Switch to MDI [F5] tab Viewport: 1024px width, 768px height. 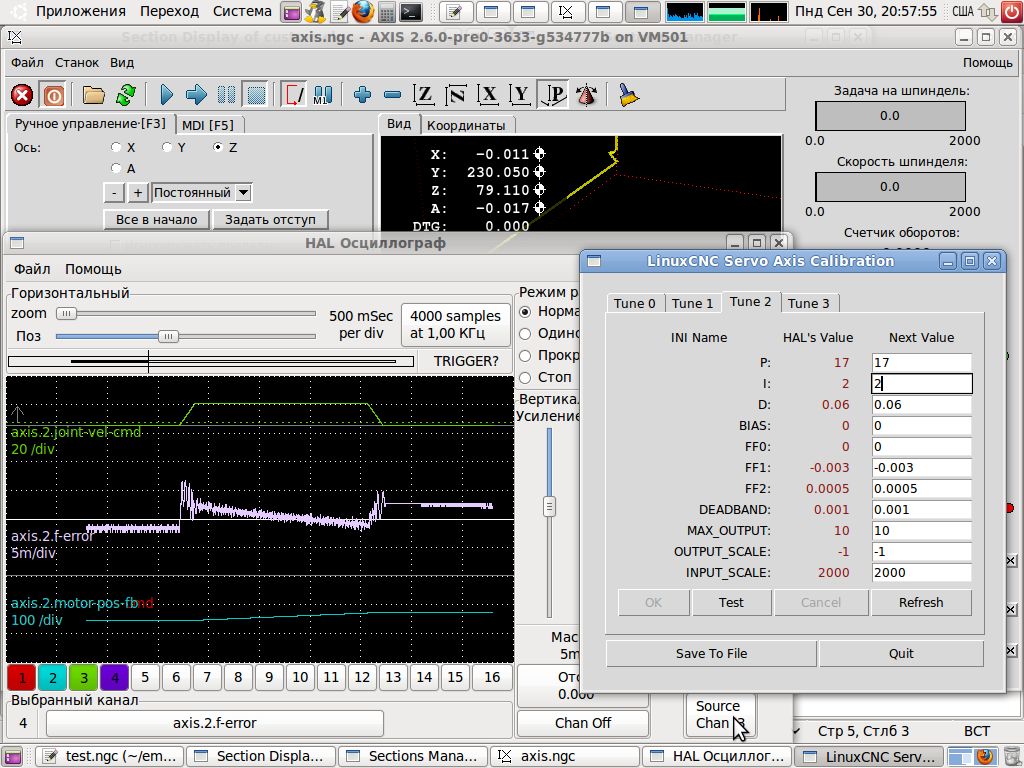tap(208, 125)
